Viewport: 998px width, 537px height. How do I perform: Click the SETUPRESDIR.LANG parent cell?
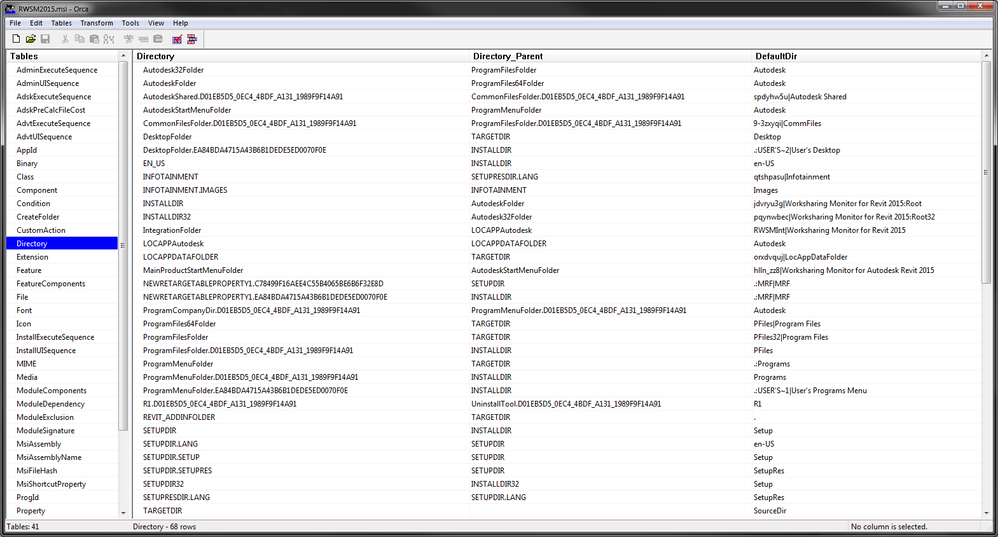point(504,177)
